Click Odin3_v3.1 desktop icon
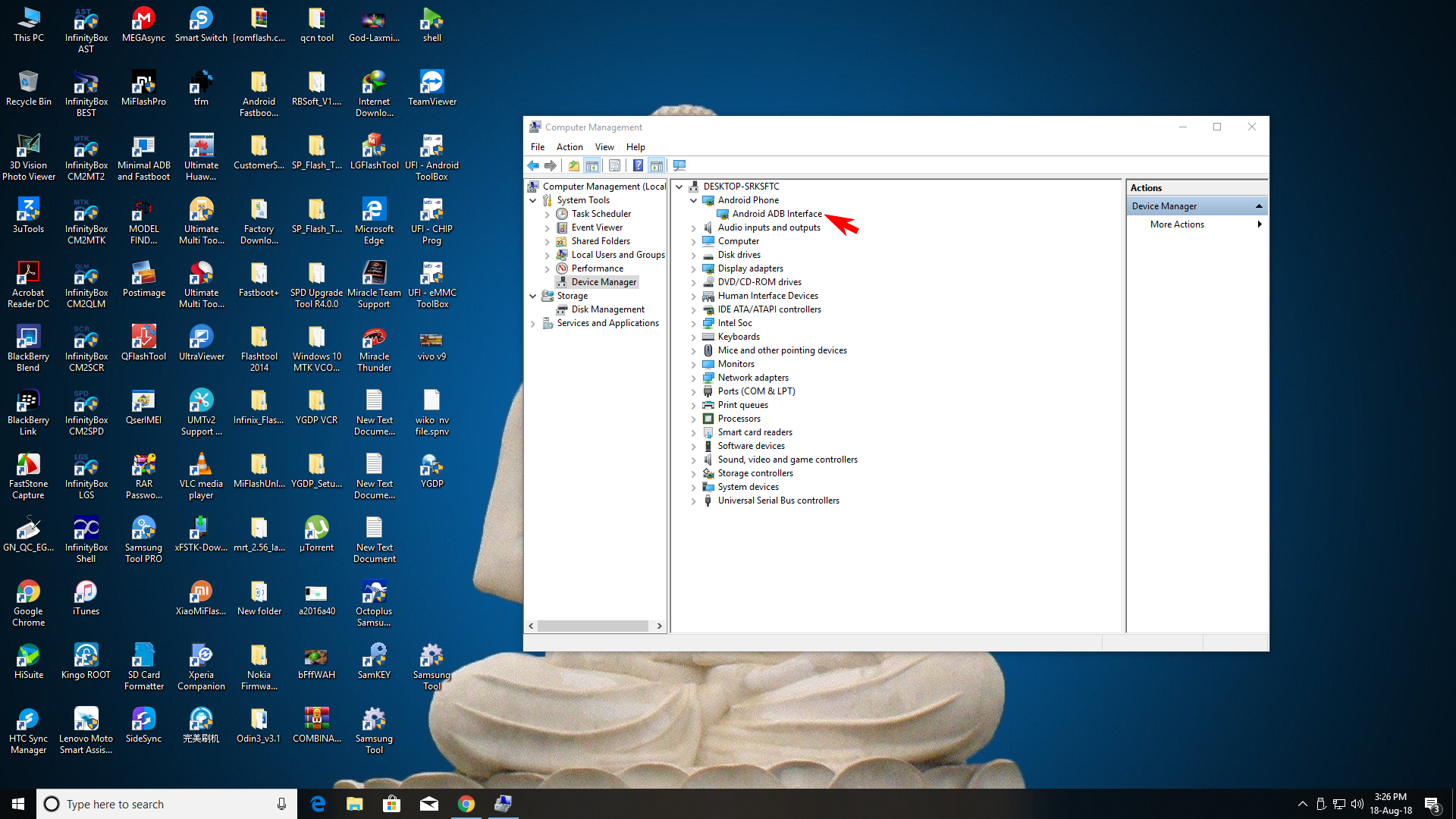Viewport: 1456px width, 819px height. click(259, 725)
